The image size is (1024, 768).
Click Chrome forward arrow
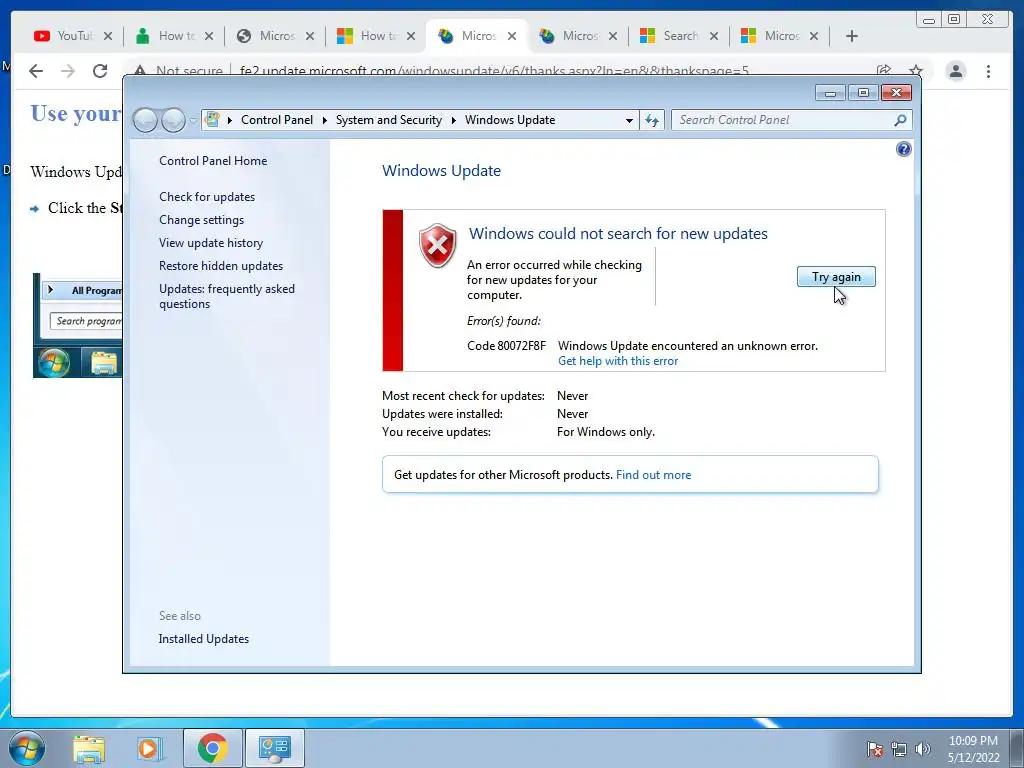[x=68, y=71]
